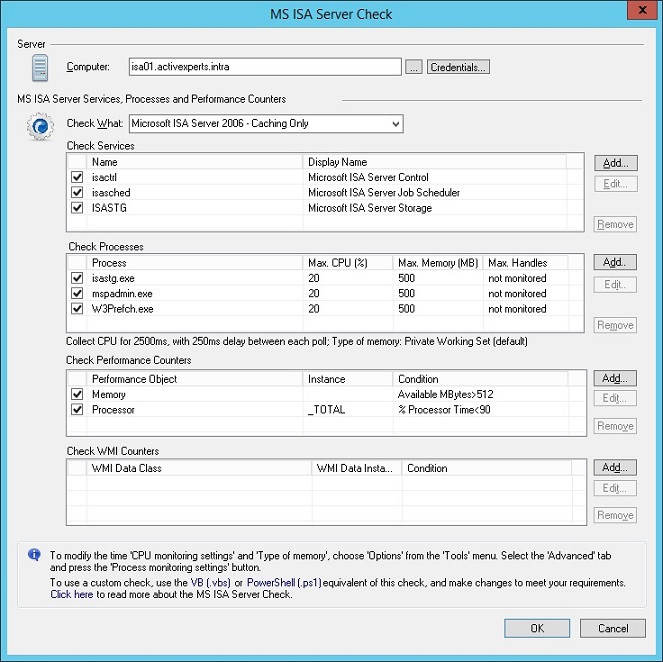Image resolution: width=663 pixels, height=662 pixels.
Task: Select 'Microsoft ISA Server Job Scheduler' text
Action: [384, 192]
